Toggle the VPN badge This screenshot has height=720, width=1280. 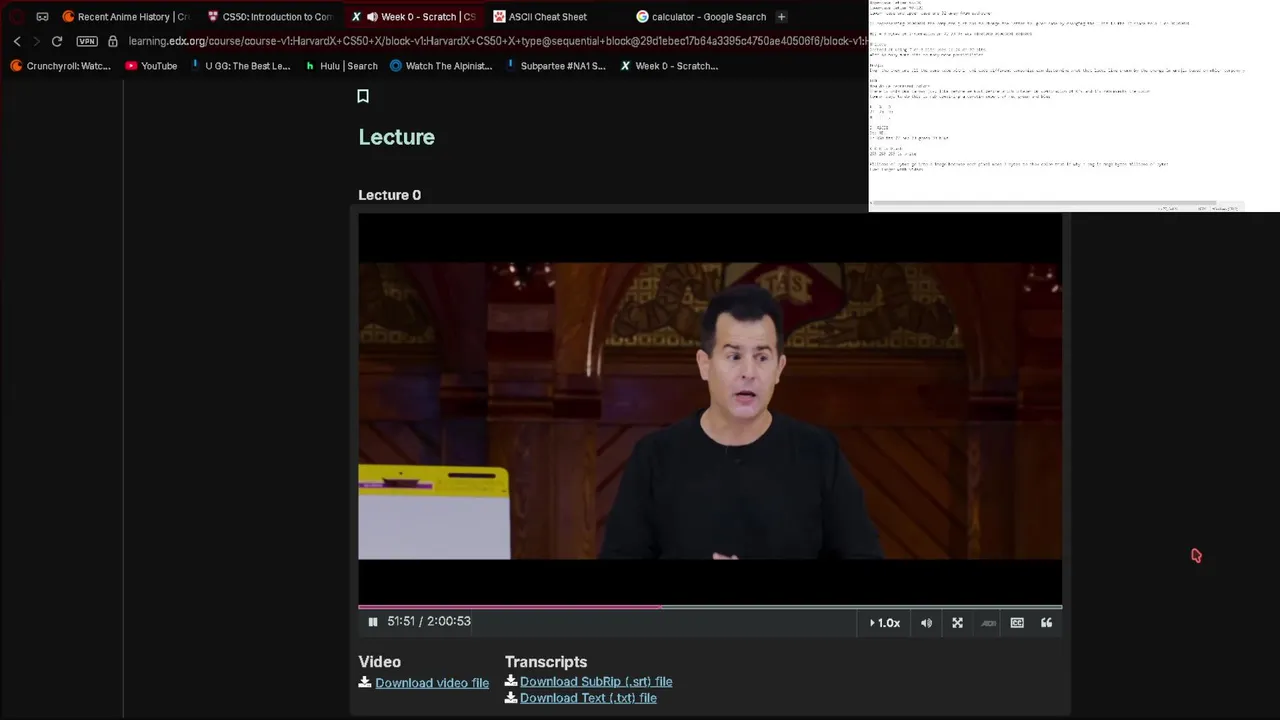coord(87,41)
